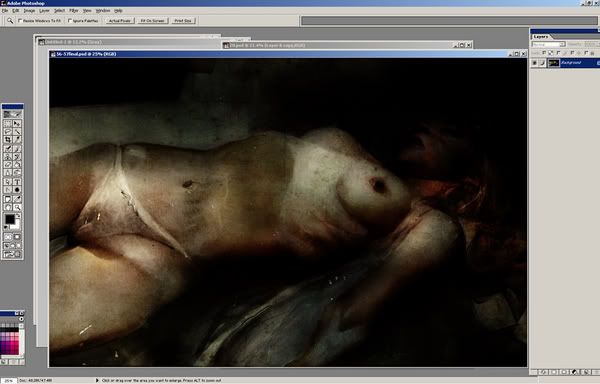Select the Path Selection arrow tool
This screenshot has height=384, width=600.
[x=8, y=182]
